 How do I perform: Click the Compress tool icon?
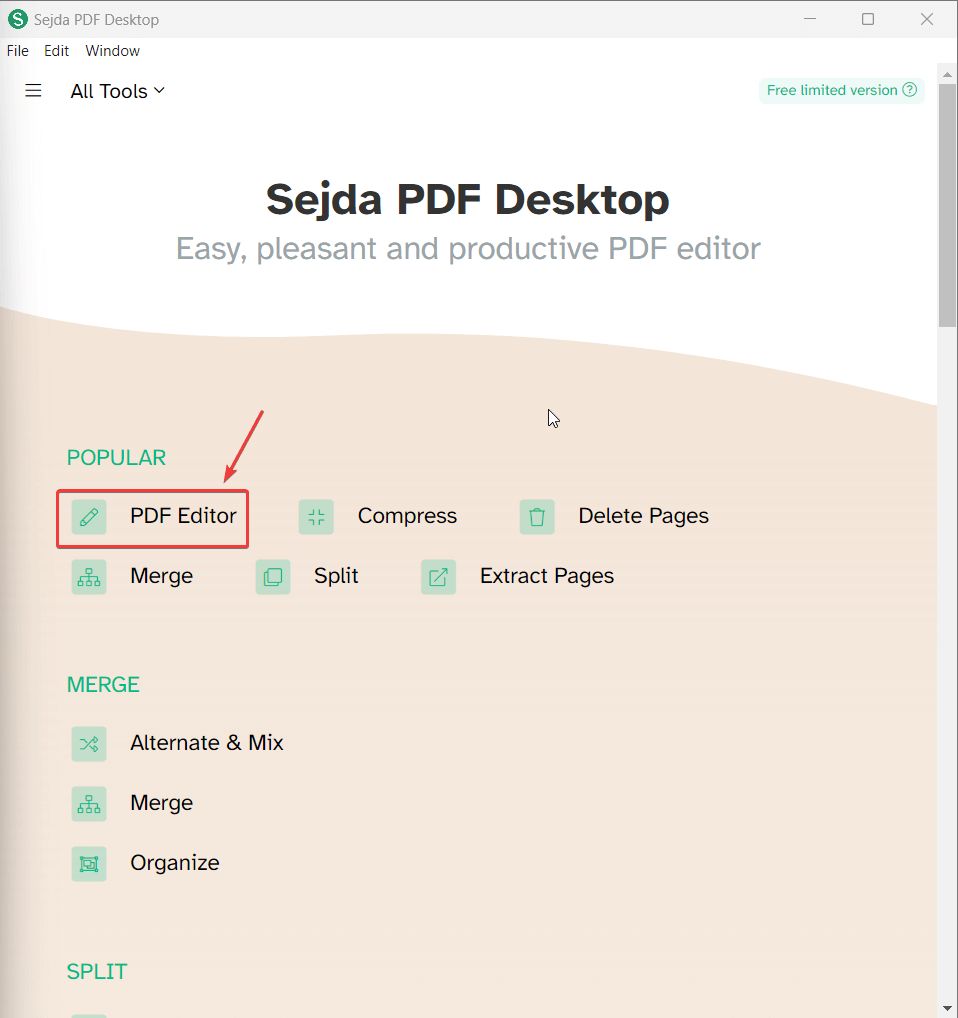[x=316, y=517]
